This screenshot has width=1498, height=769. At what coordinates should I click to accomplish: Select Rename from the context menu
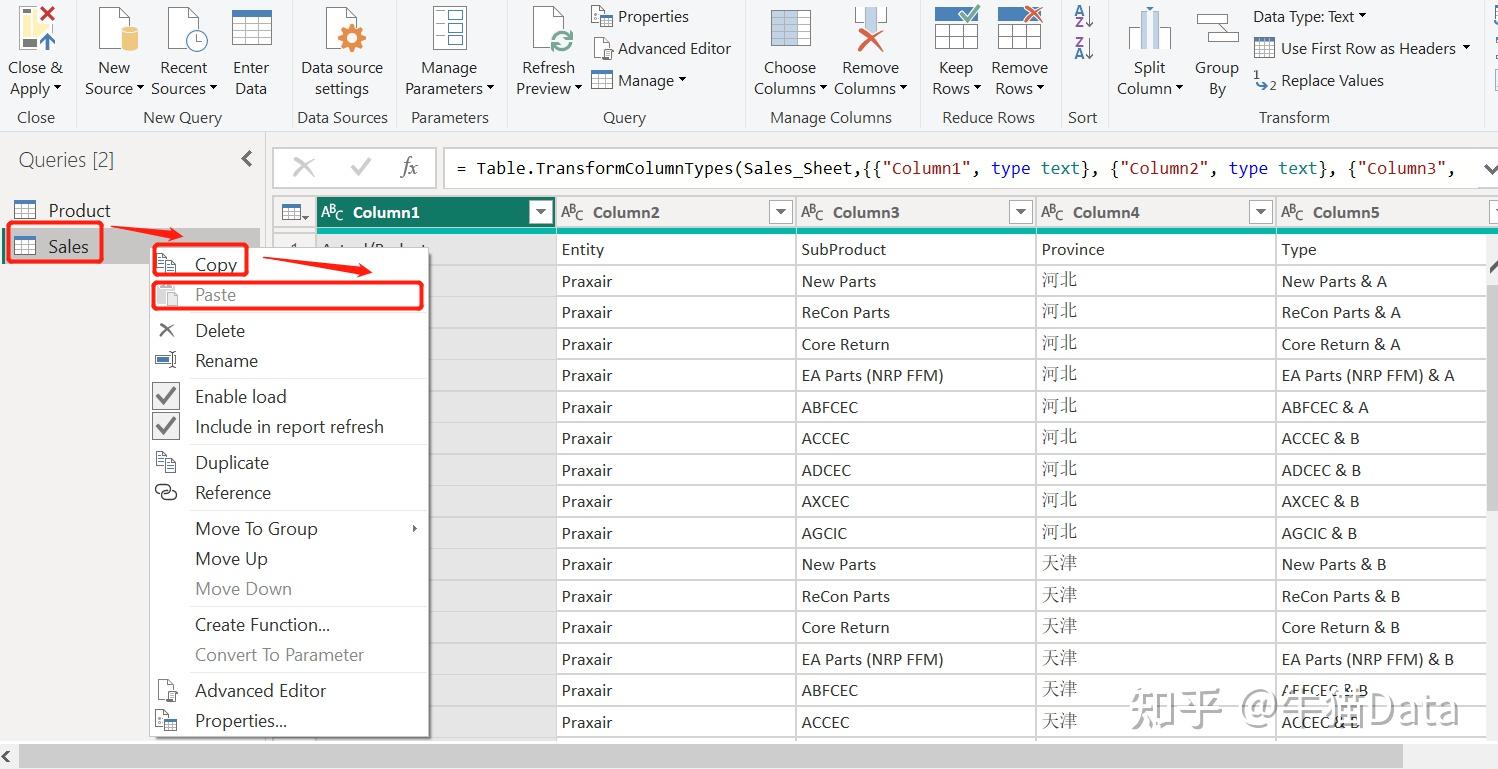pyautogui.click(x=228, y=360)
